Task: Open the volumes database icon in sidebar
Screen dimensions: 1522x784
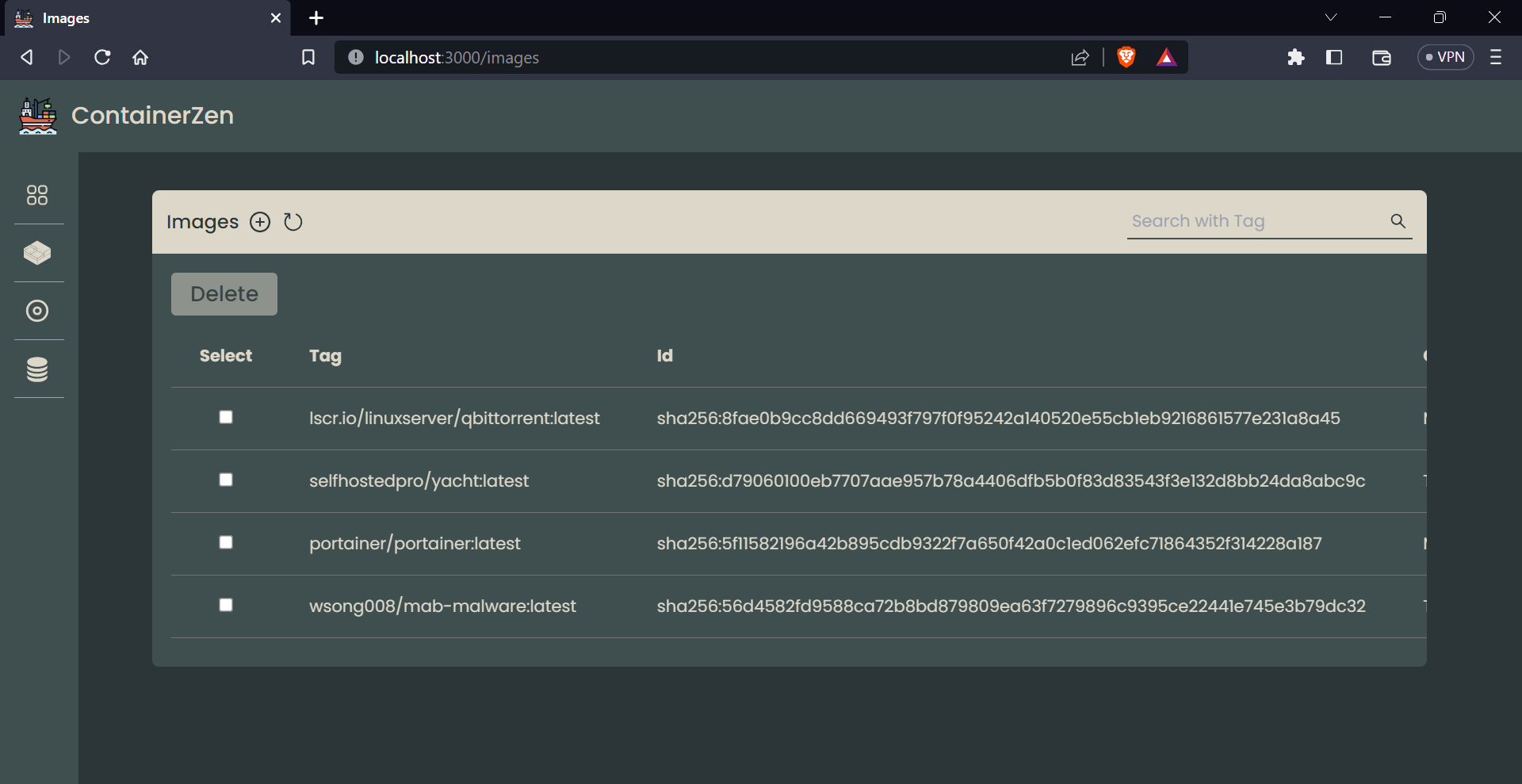Action: coord(37,369)
